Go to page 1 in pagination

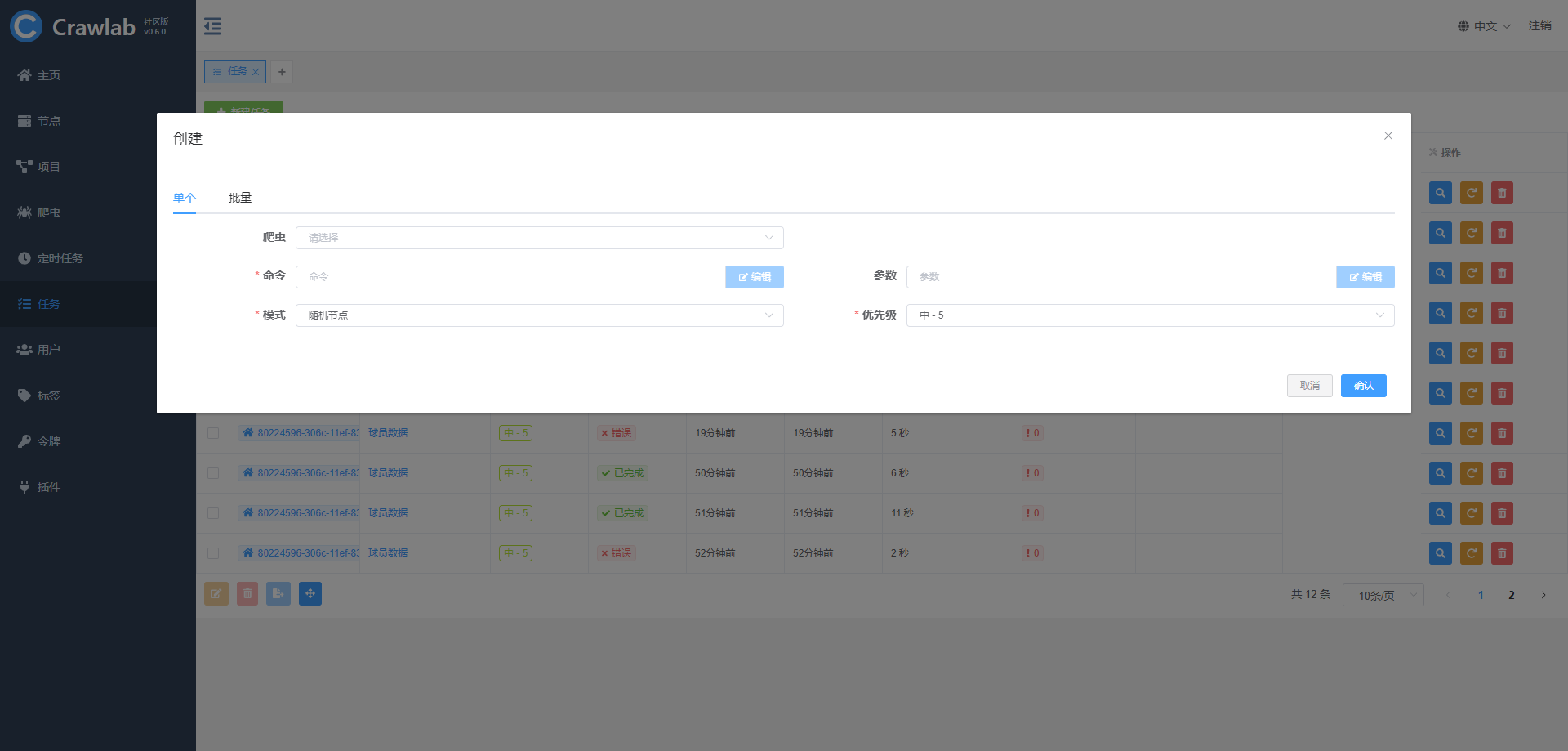[1481, 596]
